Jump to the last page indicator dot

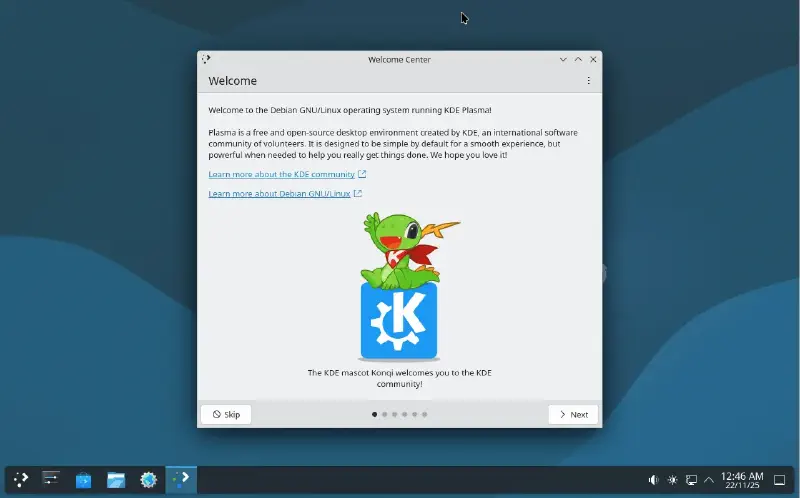[x=425, y=414]
